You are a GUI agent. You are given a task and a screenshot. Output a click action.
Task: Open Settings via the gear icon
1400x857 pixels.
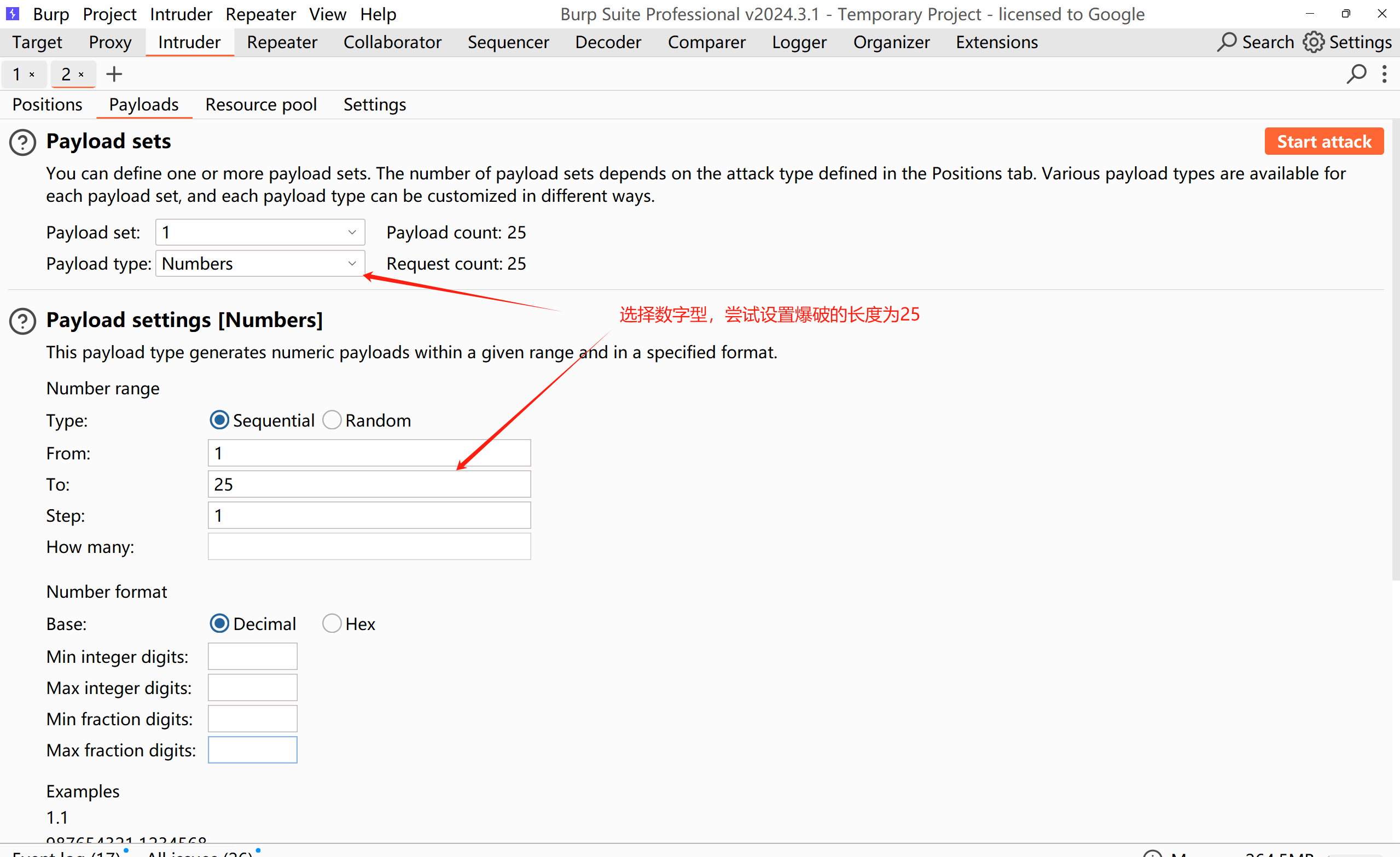1313,42
